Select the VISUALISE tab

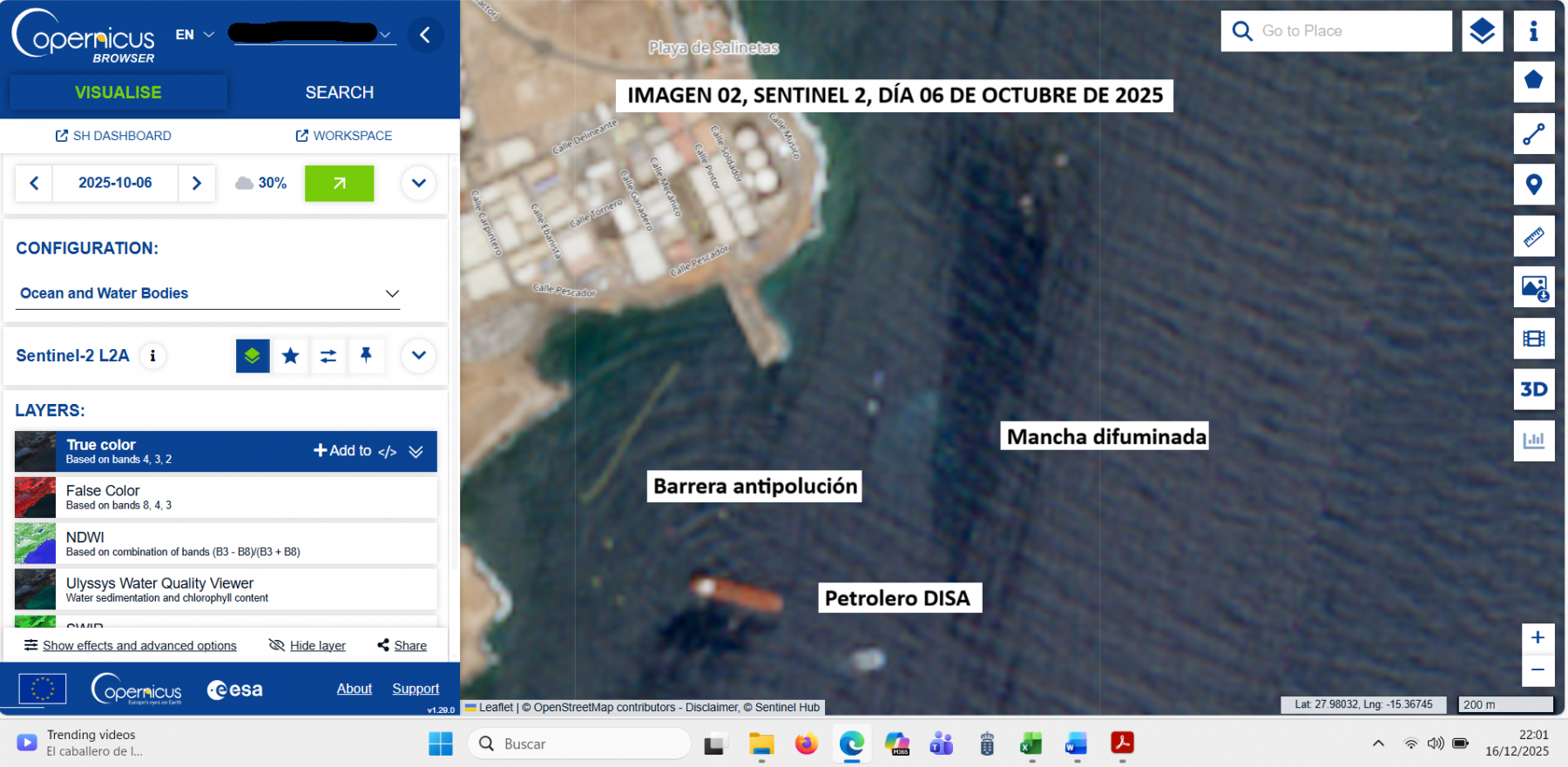118,92
